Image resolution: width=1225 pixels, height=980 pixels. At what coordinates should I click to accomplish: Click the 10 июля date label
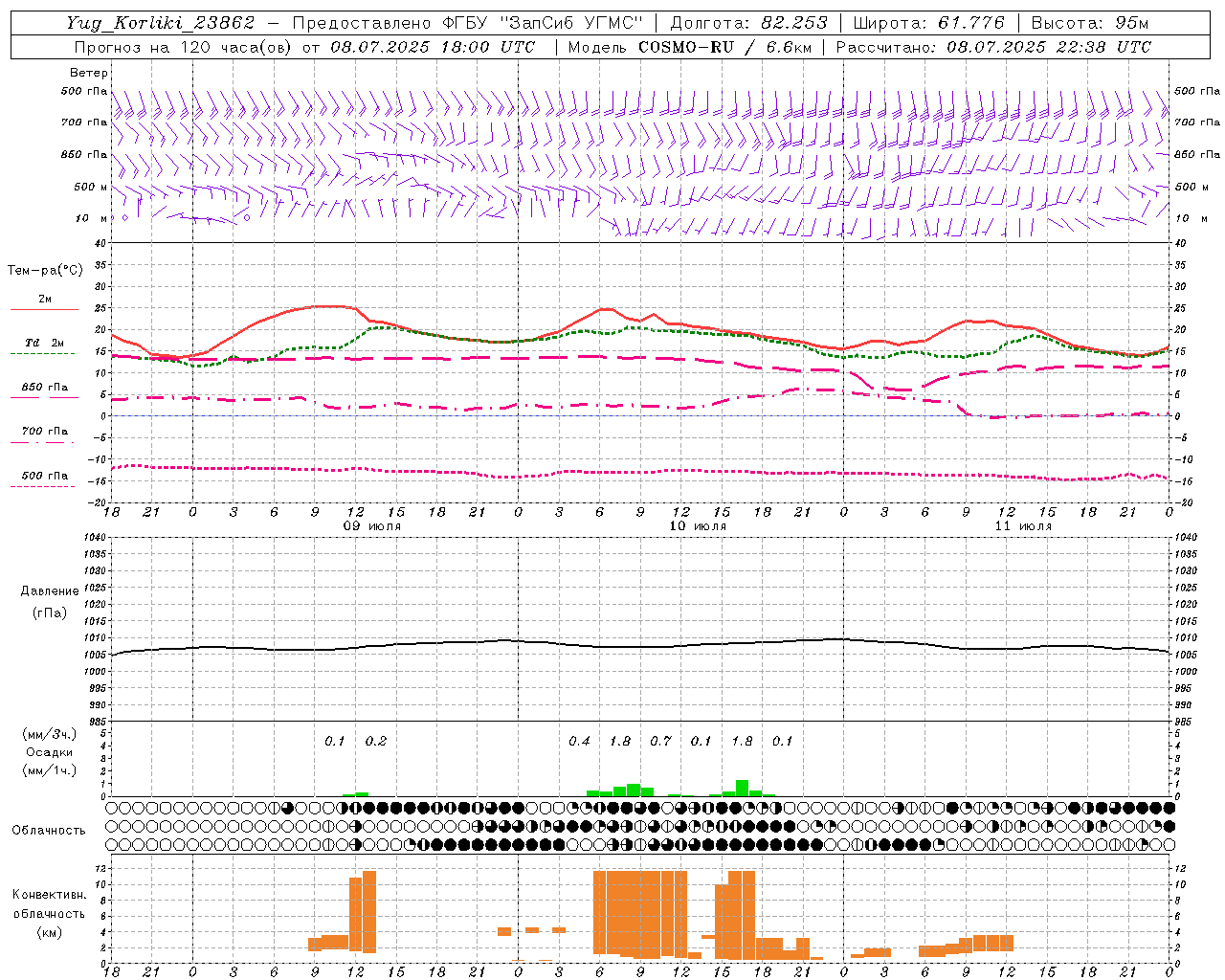coord(698,526)
